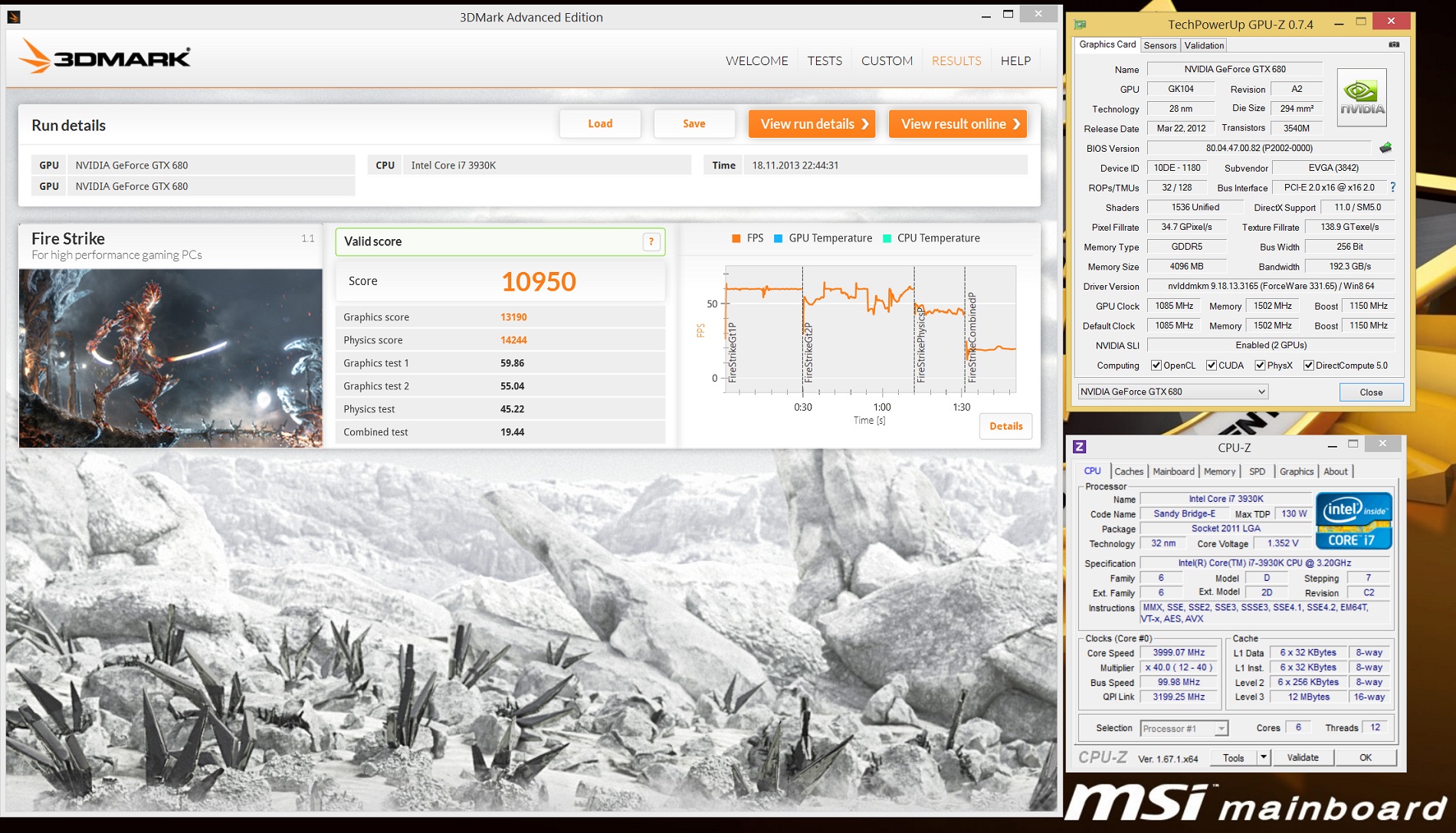Screen dimensions: 1456x833
Task: Switch to the Mainboard tab in CPU-Z
Action: pyautogui.click(x=1173, y=471)
